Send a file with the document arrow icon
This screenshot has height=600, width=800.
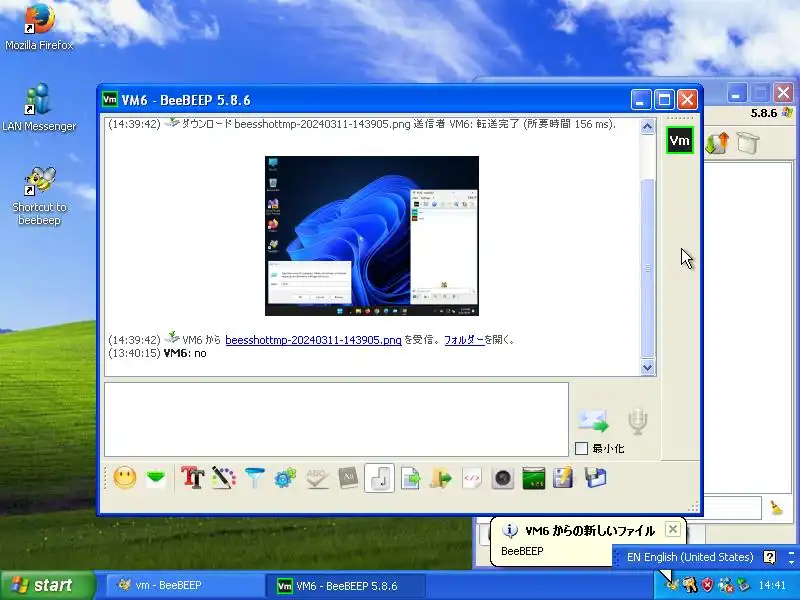pos(411,479)
